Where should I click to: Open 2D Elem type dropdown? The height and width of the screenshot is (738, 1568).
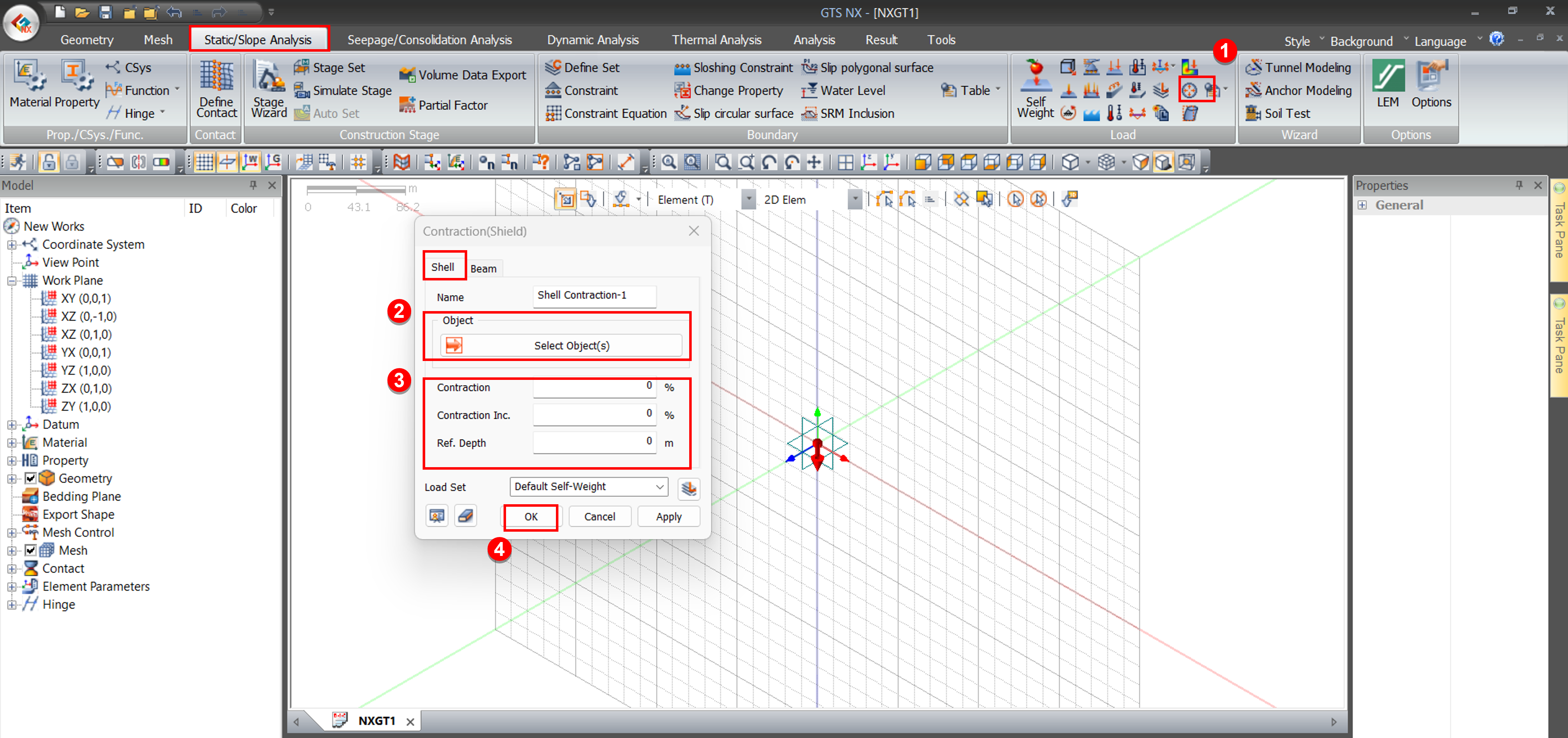855,200
